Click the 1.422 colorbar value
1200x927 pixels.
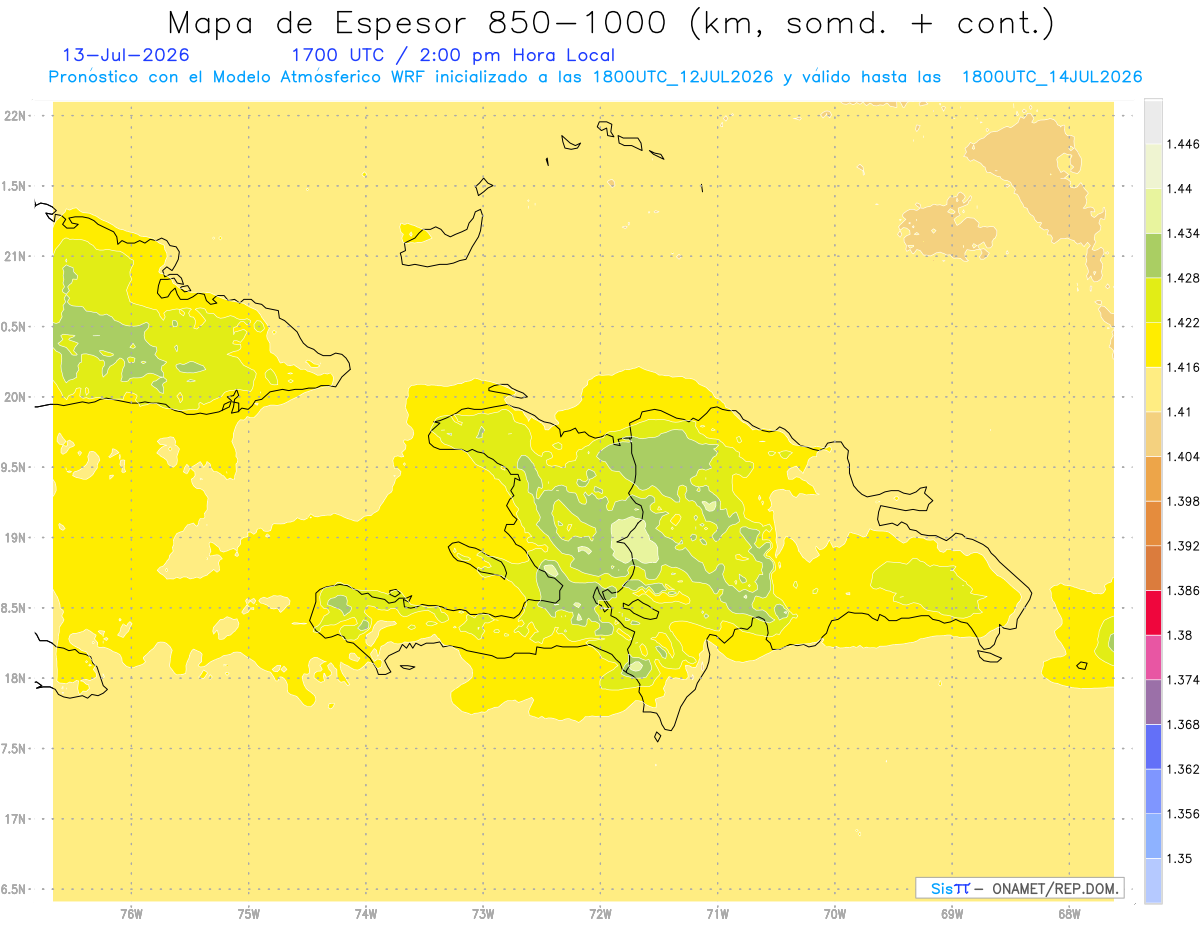1183,323
